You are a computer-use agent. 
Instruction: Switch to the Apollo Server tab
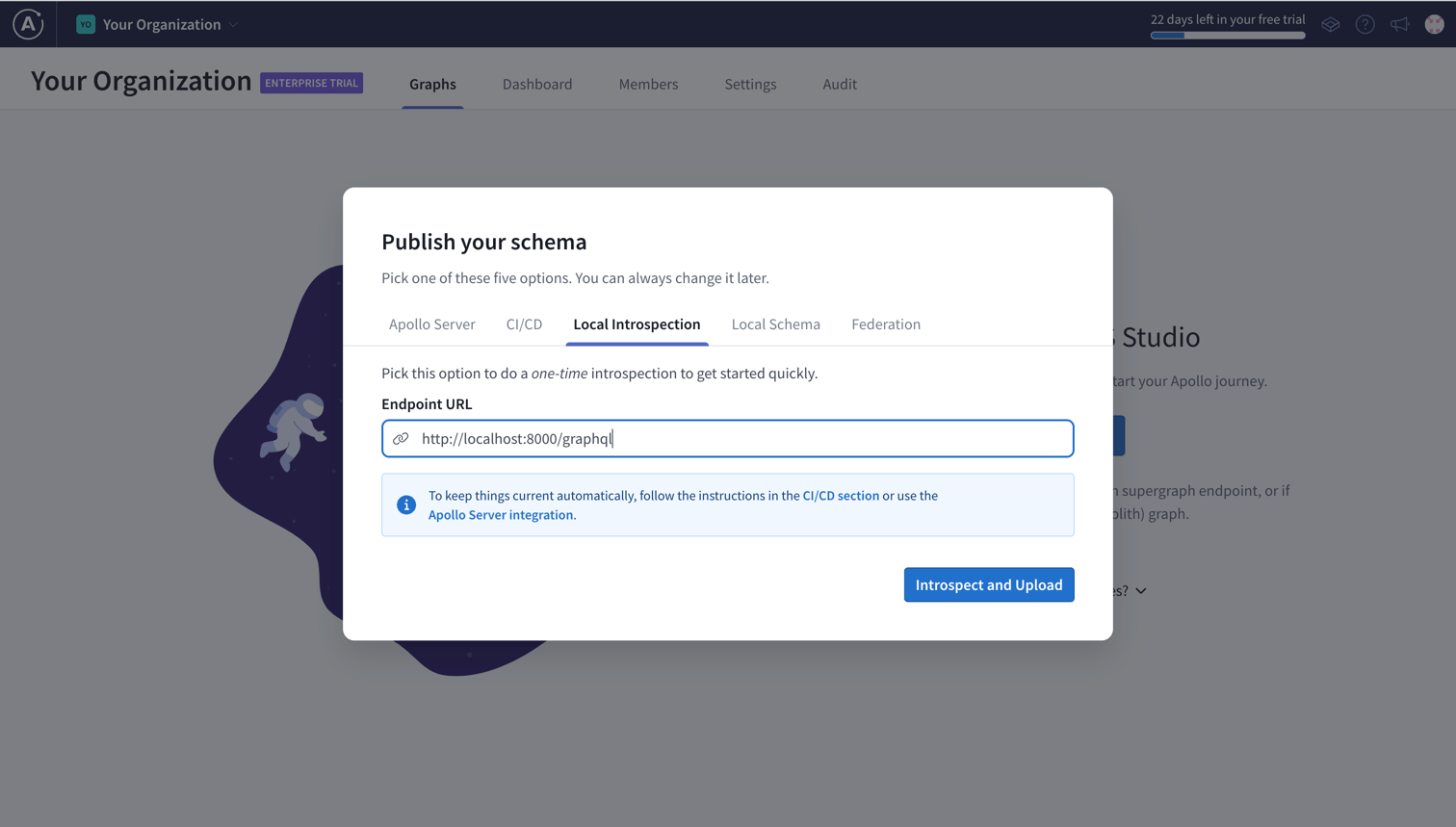click(x=431, y=324)
